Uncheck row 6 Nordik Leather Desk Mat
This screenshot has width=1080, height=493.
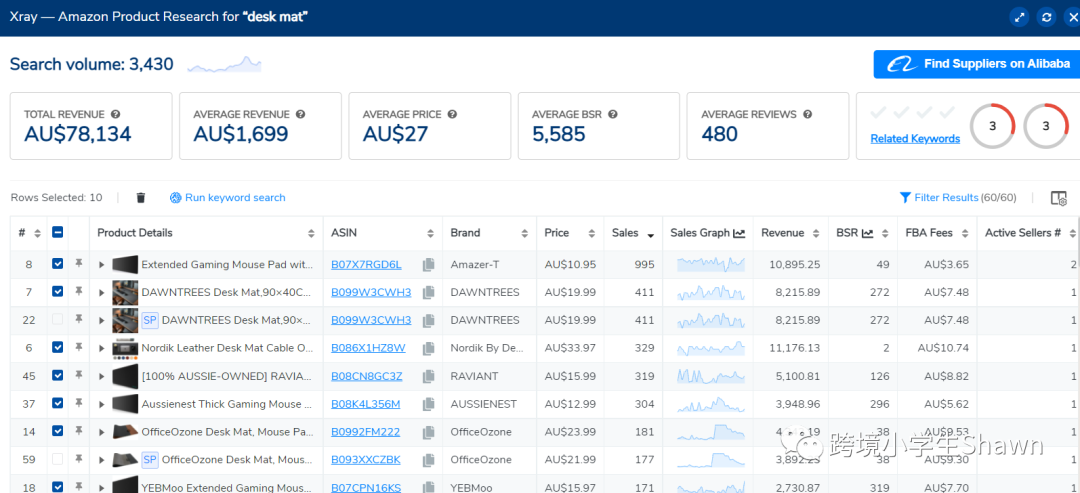[x=58, y=347]
